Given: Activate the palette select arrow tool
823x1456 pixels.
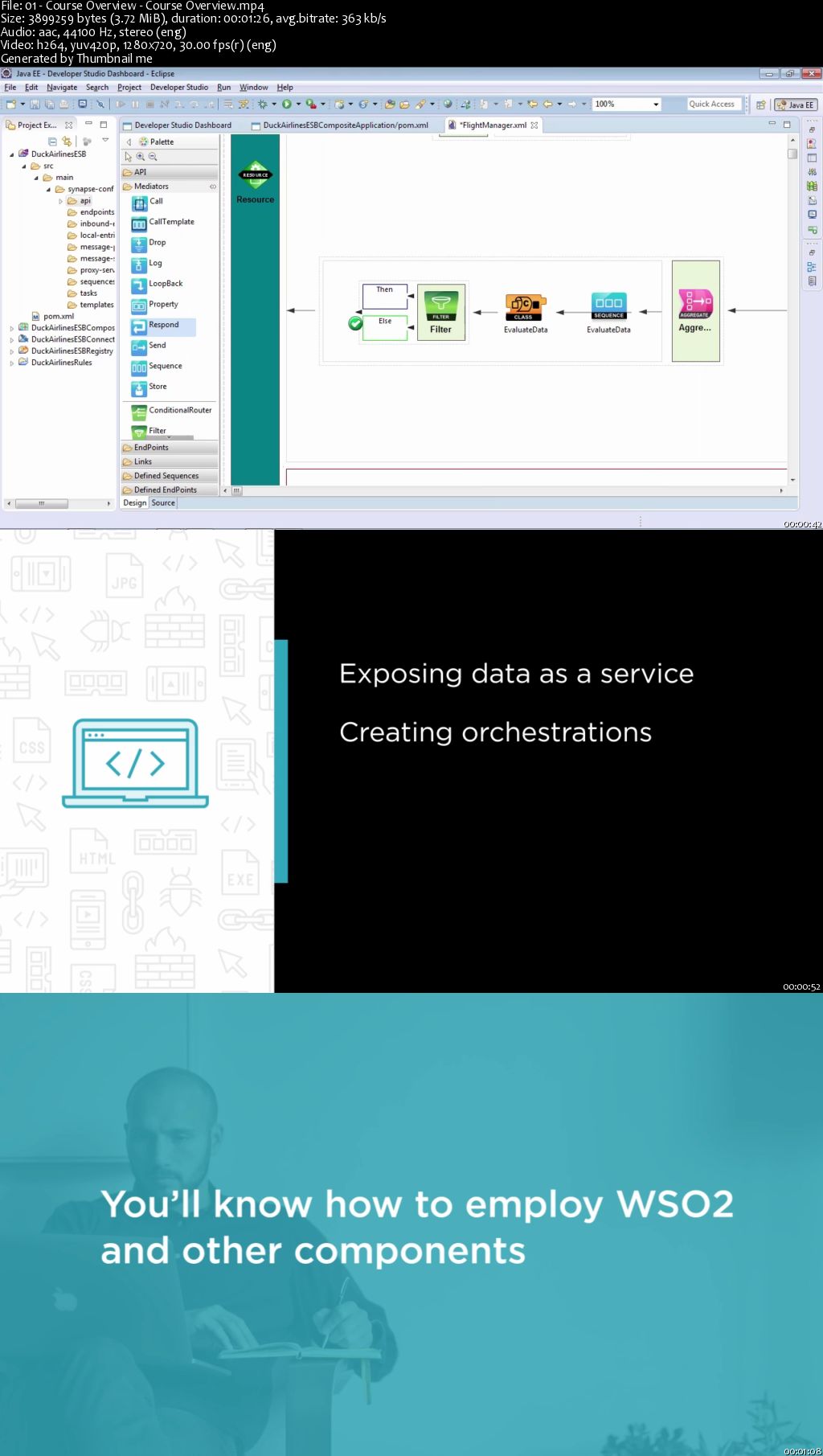Looking at the screenshot, I should click(x=129, y=157).
